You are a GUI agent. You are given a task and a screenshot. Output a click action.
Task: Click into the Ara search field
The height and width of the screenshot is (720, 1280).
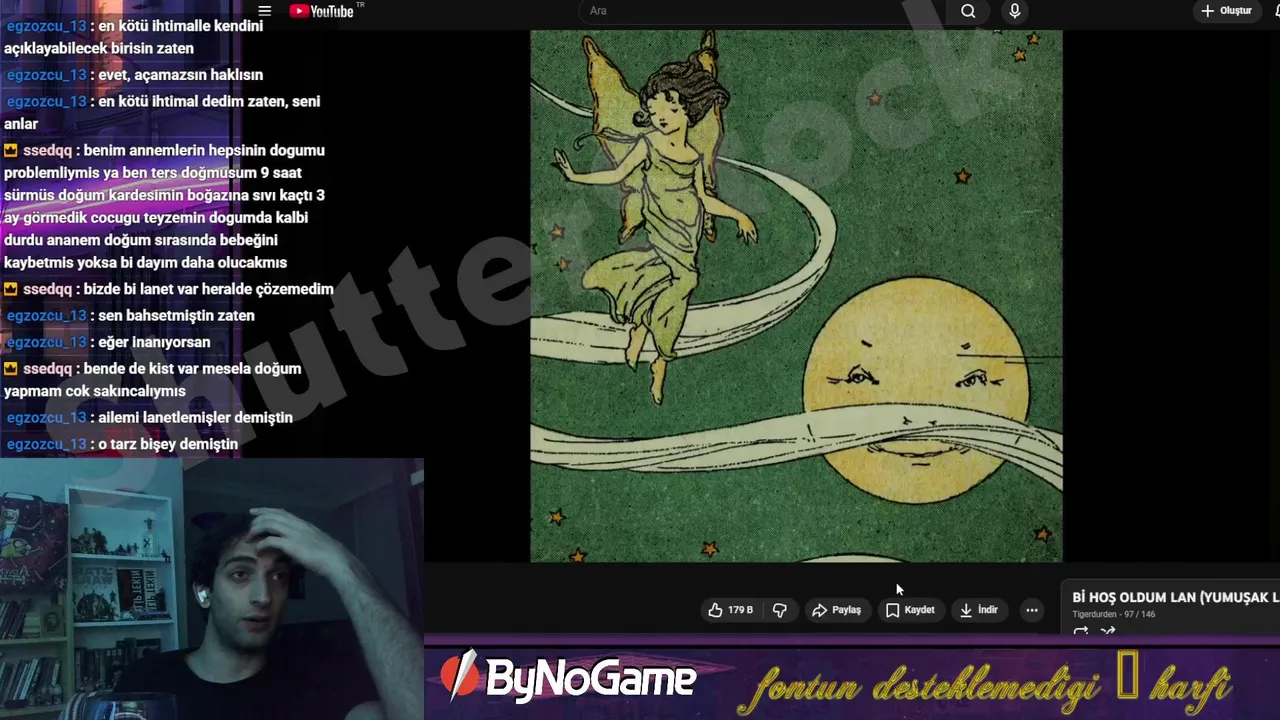[765, 11]
